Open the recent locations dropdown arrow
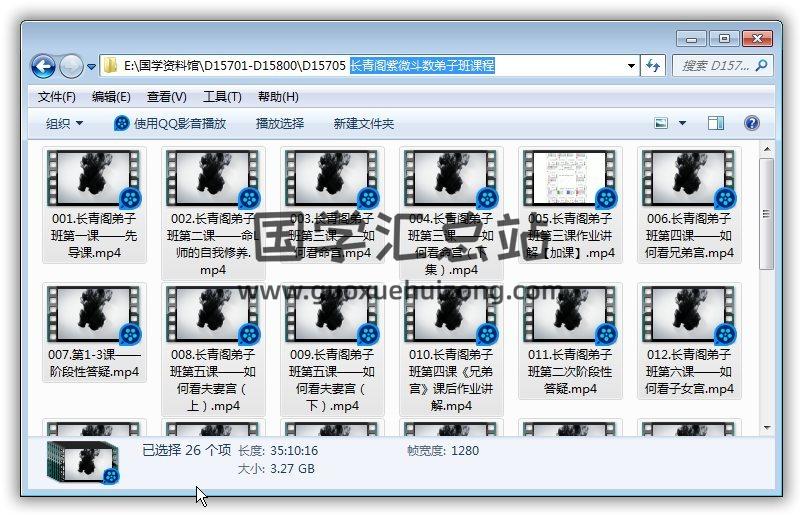 point(92,67)
